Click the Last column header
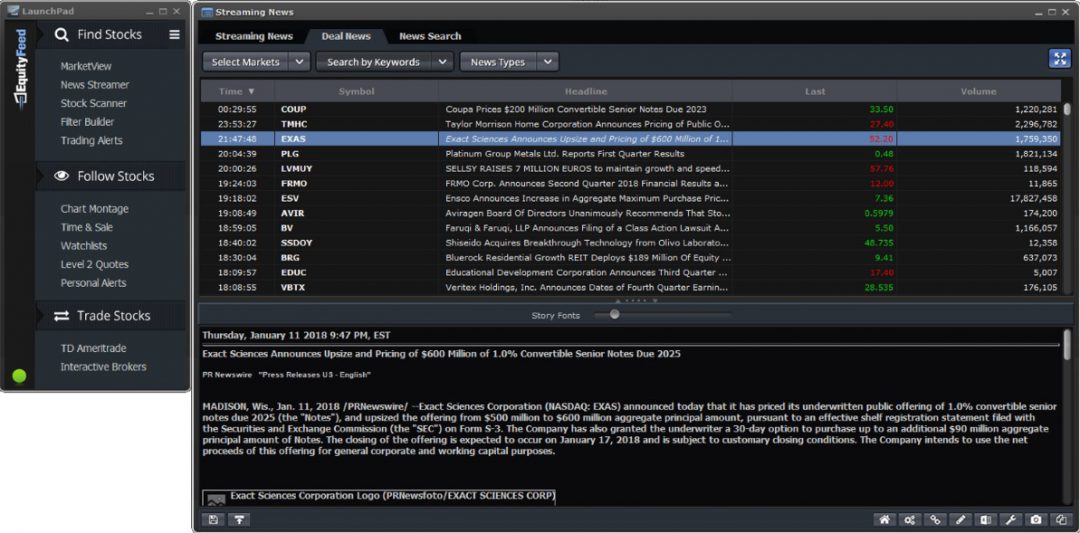This screenshot has width=1080, height=533. point(815,91)
